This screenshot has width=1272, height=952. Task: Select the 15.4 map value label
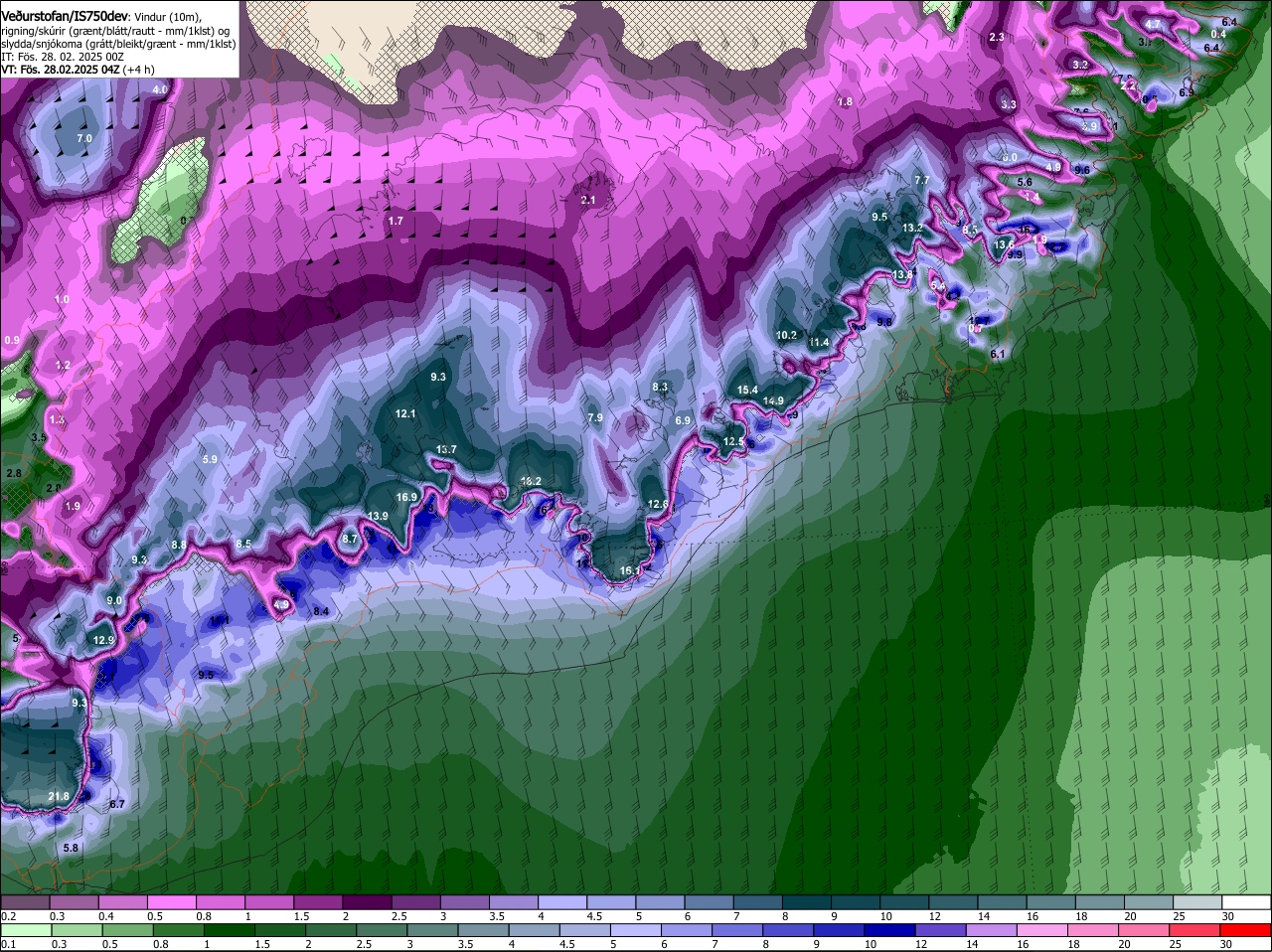(x=748, y=391)
